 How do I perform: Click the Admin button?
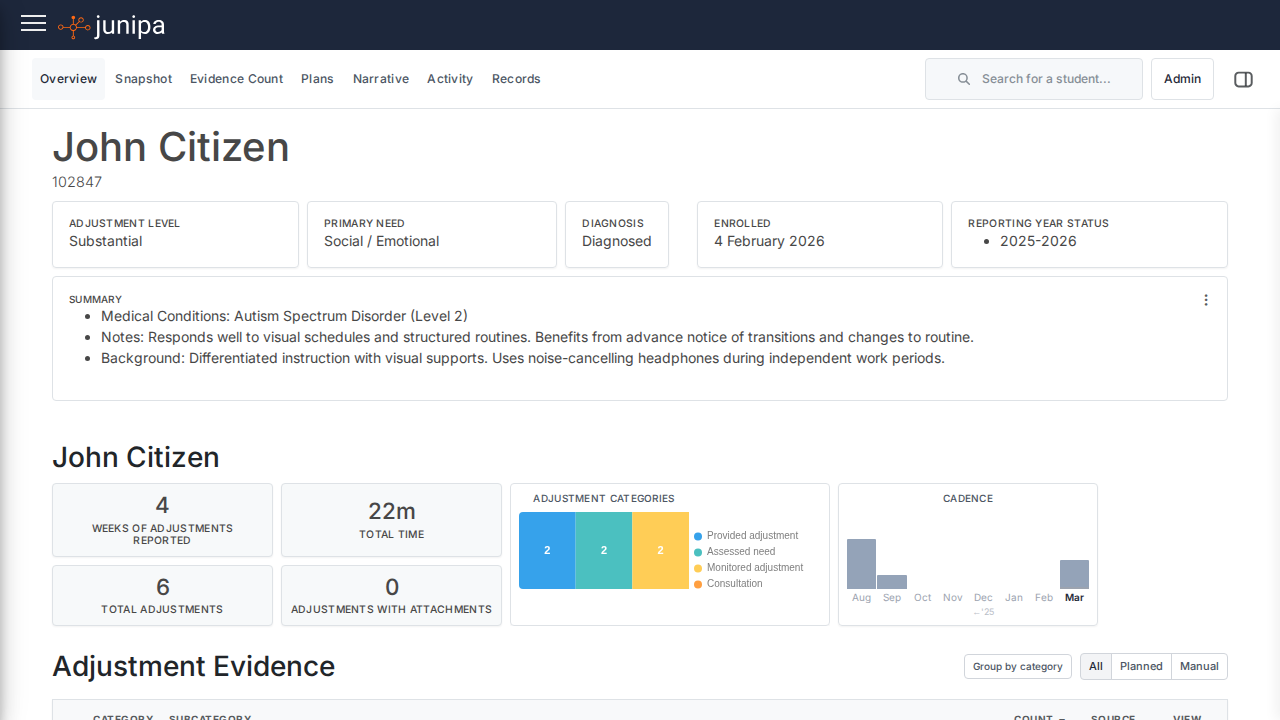pyautogui.click(x=1182, y=79)
